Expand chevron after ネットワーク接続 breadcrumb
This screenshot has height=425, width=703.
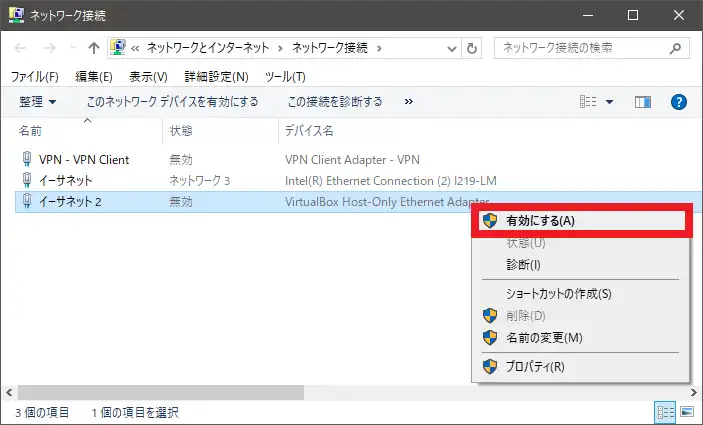point(379,48)
